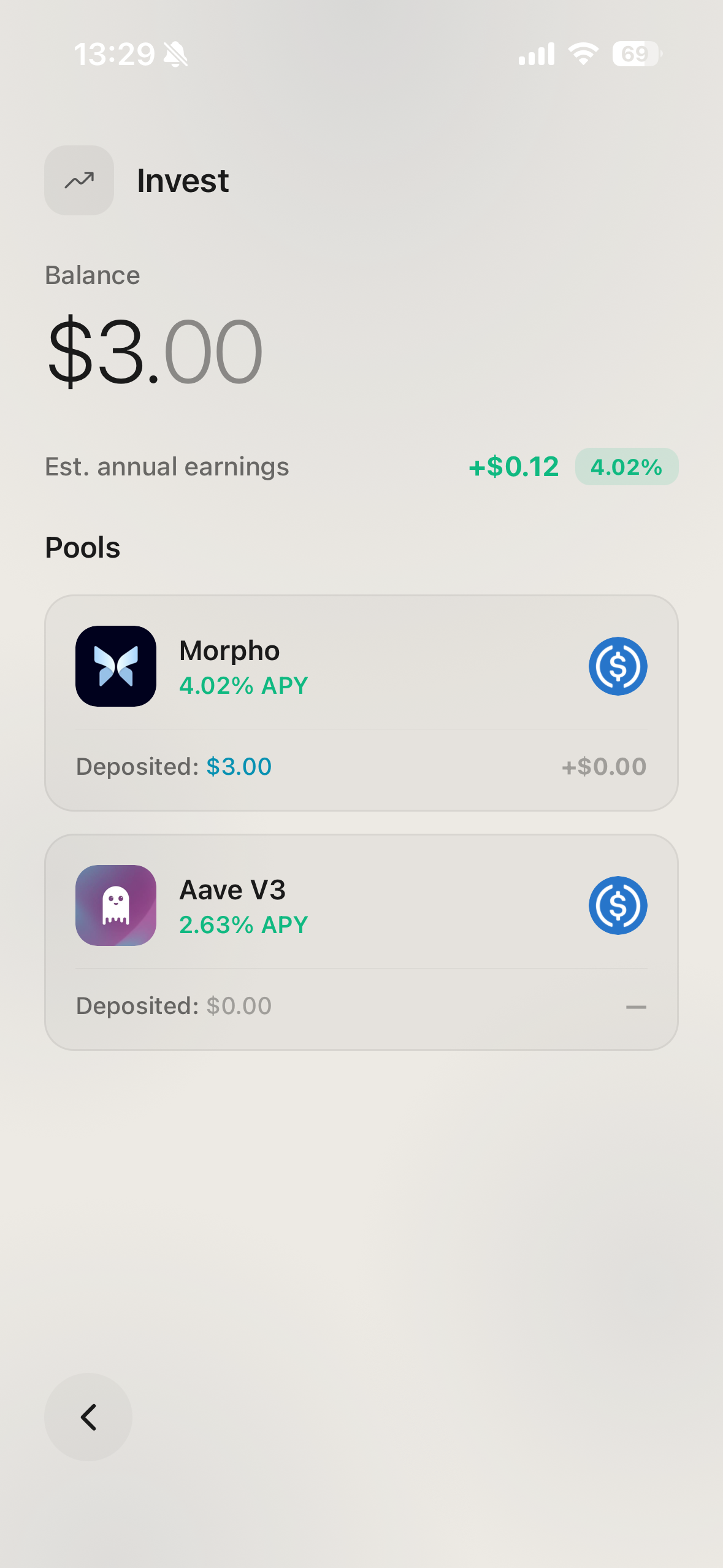Viewport: 723px width, 1568px height.
Task: Click Morpho's 4.02% APY label
Action: [x=243, y=686]
